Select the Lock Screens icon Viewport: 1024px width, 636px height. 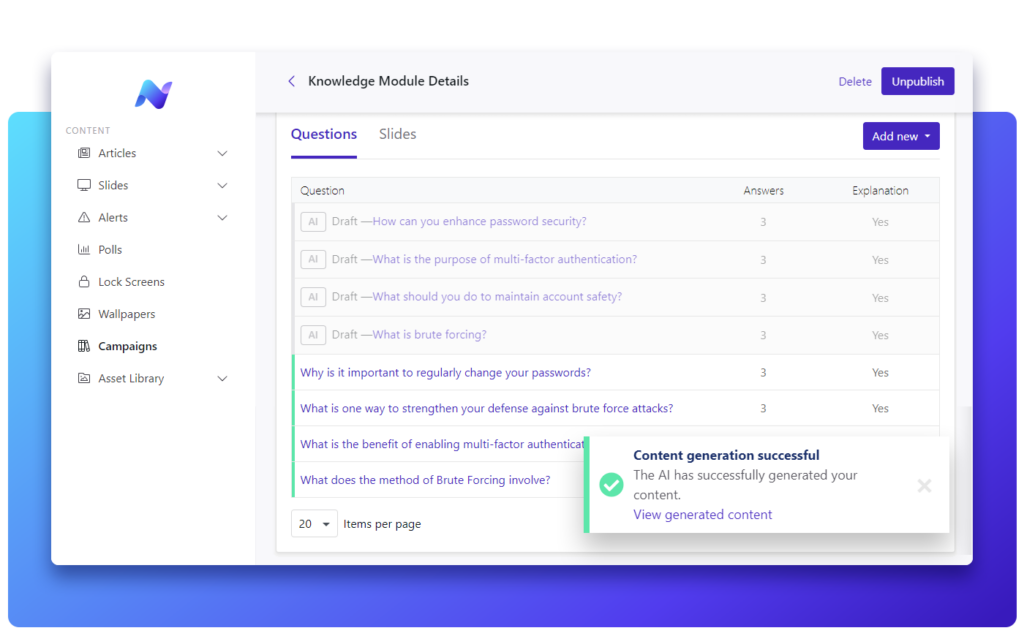point(84,281)
